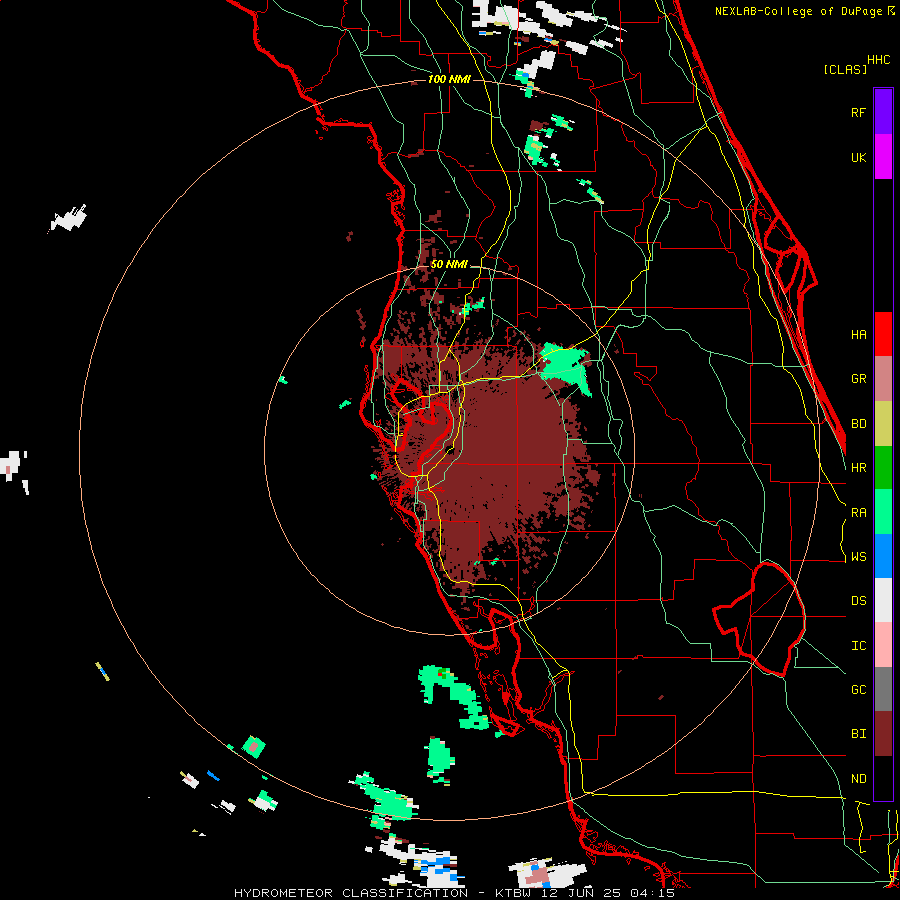The image size is (900, 900).
Task: Select the dusty pink GR legend swatch
Action: point(883,379)
